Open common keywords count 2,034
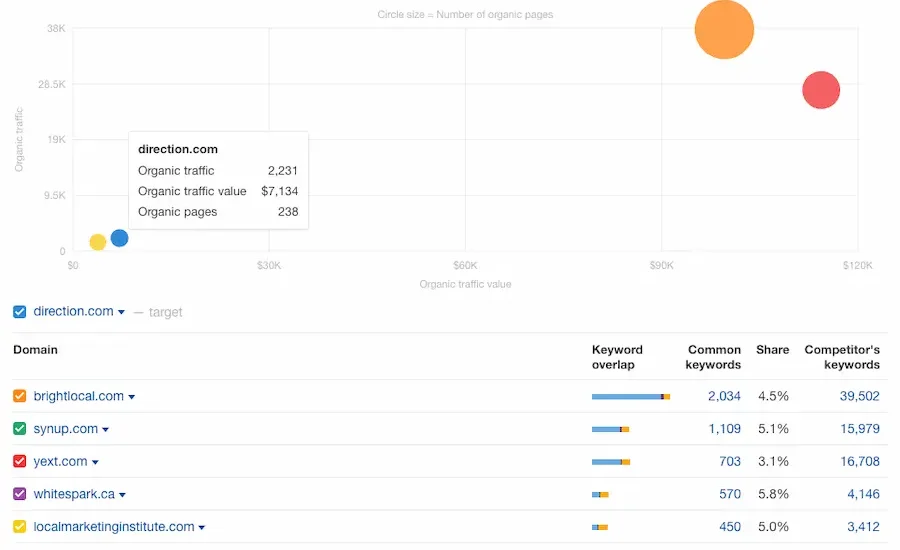The image size is (900, 550). [x=724, y=396]
